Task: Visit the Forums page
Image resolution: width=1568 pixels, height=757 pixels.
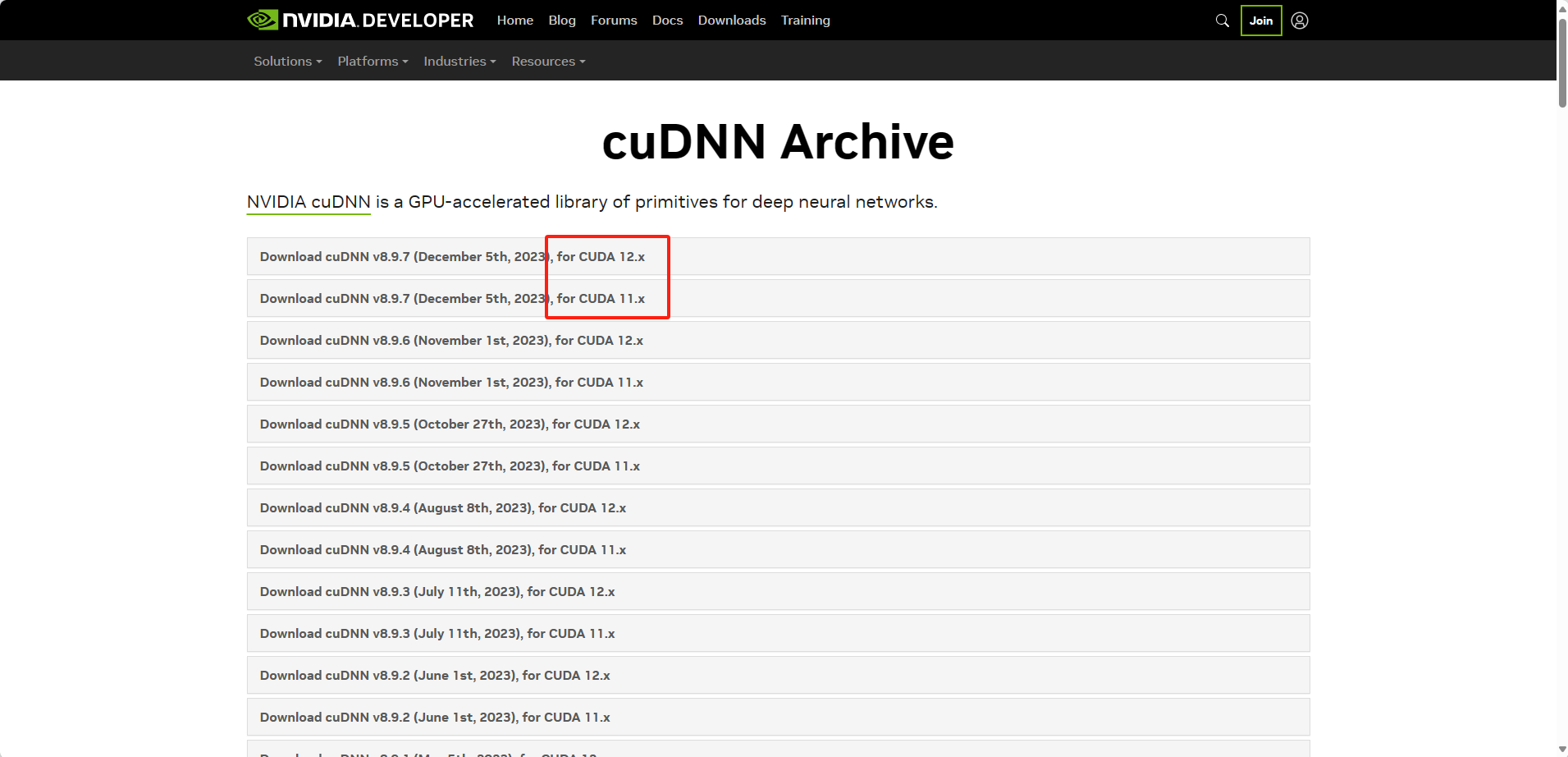Action: click(614, 20)
